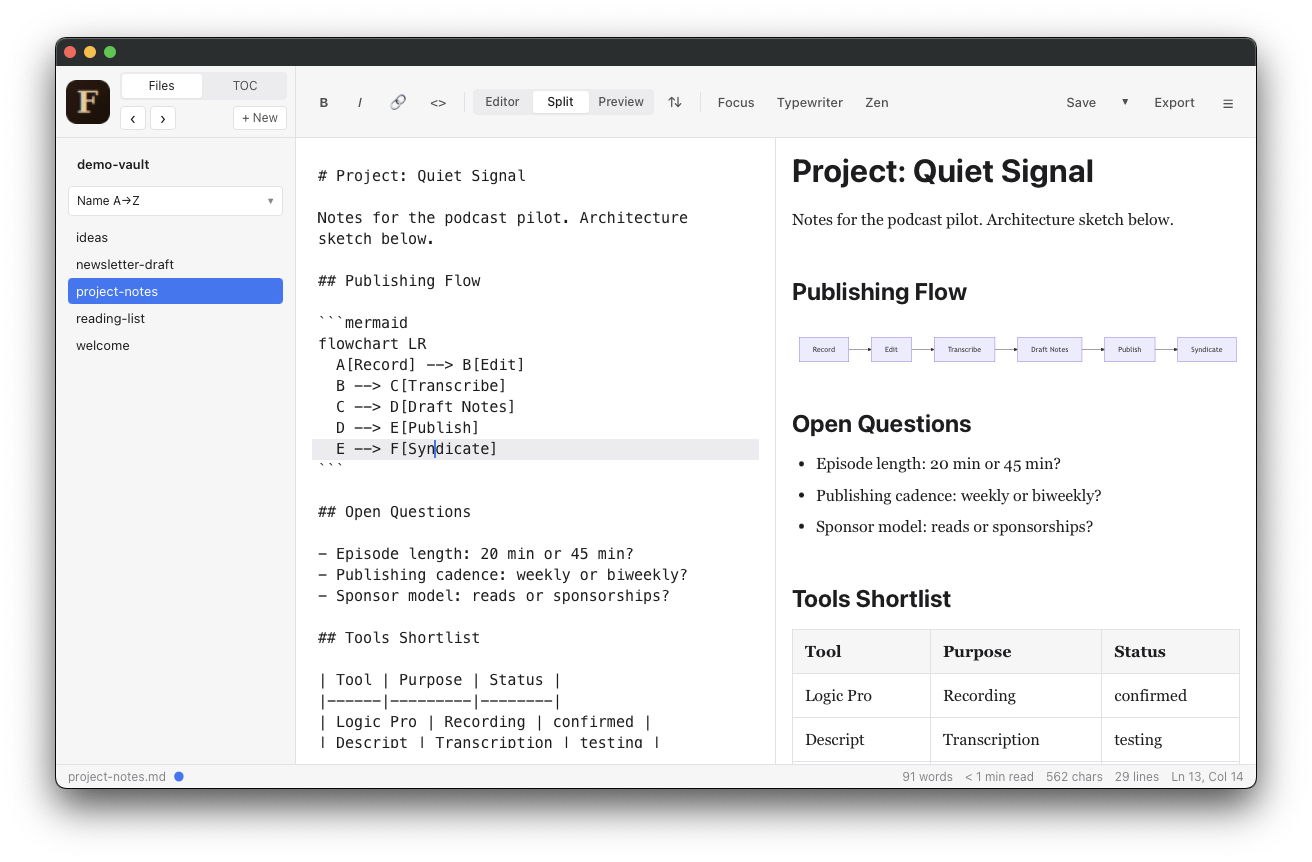
Task: Click the app logo F icon
Action: [x=88, y=102]
